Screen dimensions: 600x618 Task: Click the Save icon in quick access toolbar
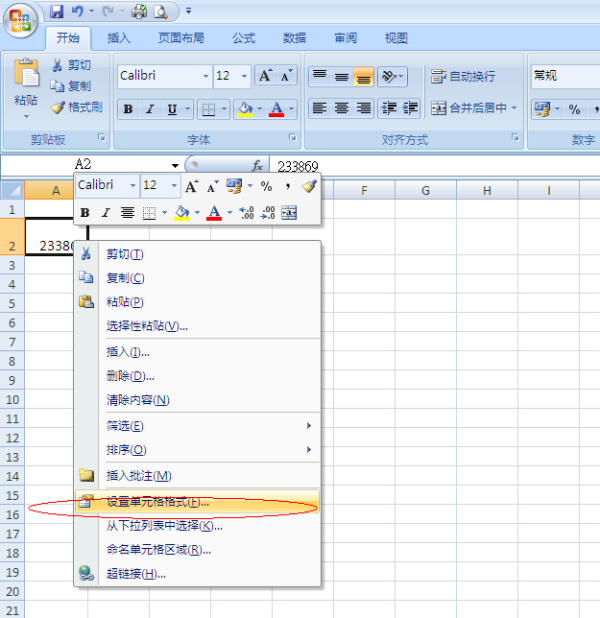tap(57, 12)
